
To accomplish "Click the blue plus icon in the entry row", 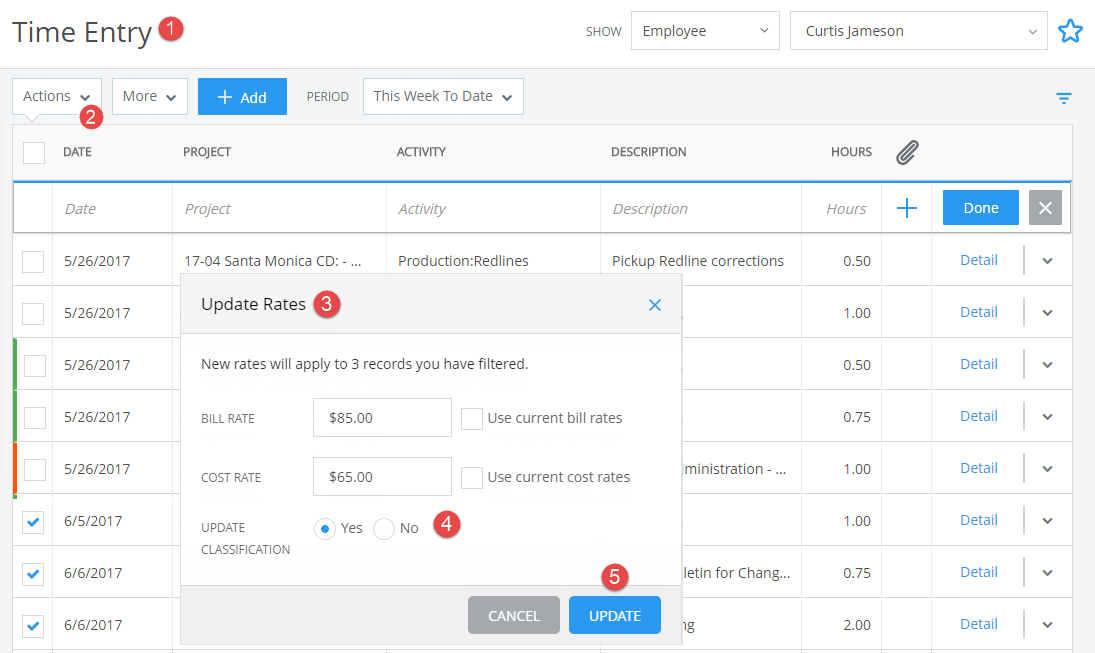I will [x=906, y=208].
